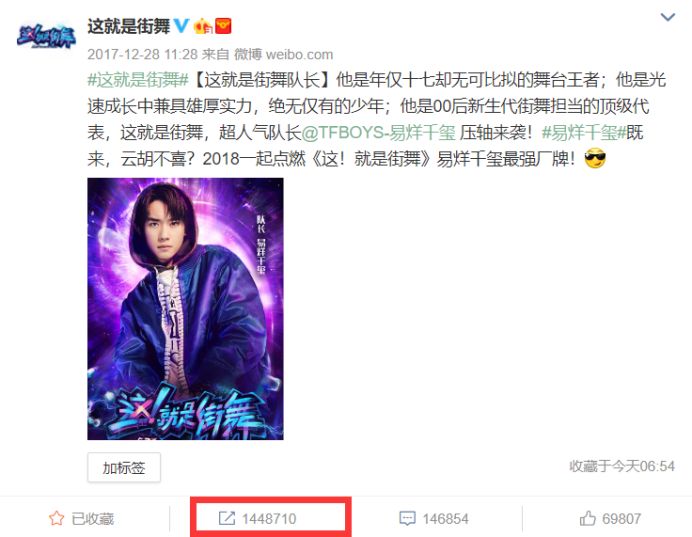This screenshot has width=692, height=537.
Task: Click the blue verified V badge
Action: [181, 26]
